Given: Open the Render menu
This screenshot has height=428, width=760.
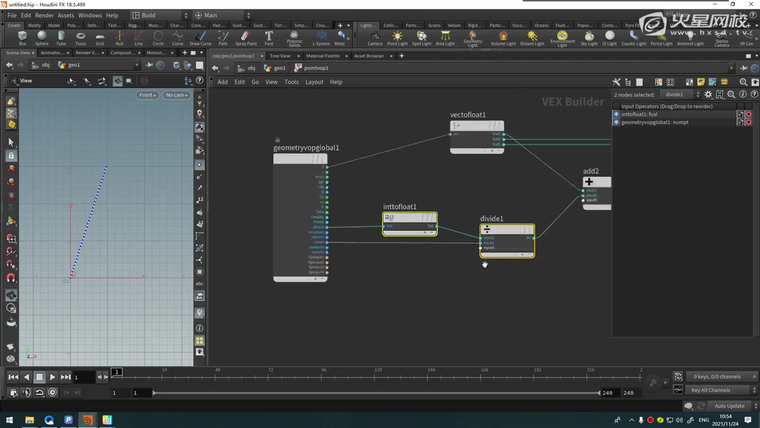Looking at the screenshot, I should (x=44, y=15).
